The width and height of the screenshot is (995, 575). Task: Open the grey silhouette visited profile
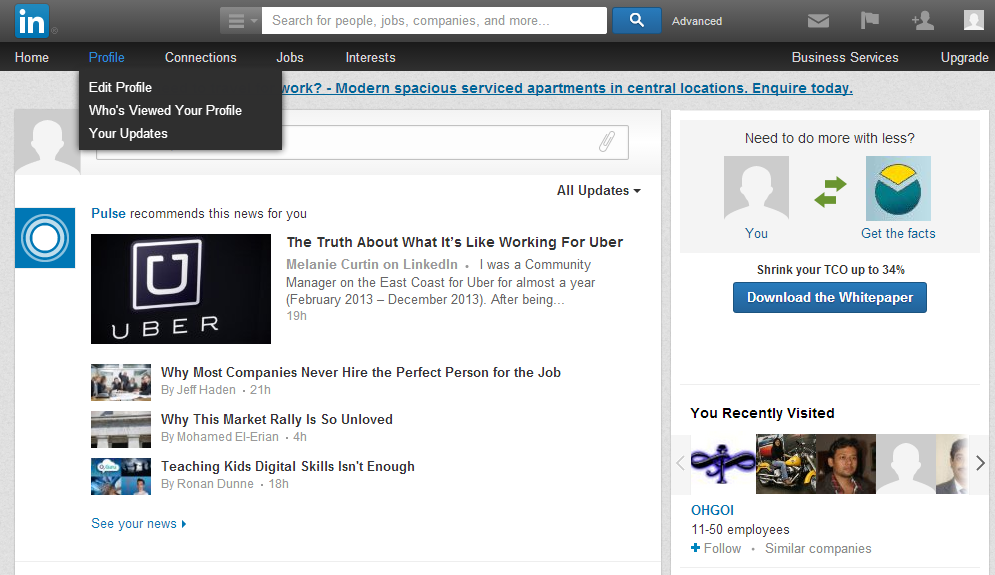point(906,464)
